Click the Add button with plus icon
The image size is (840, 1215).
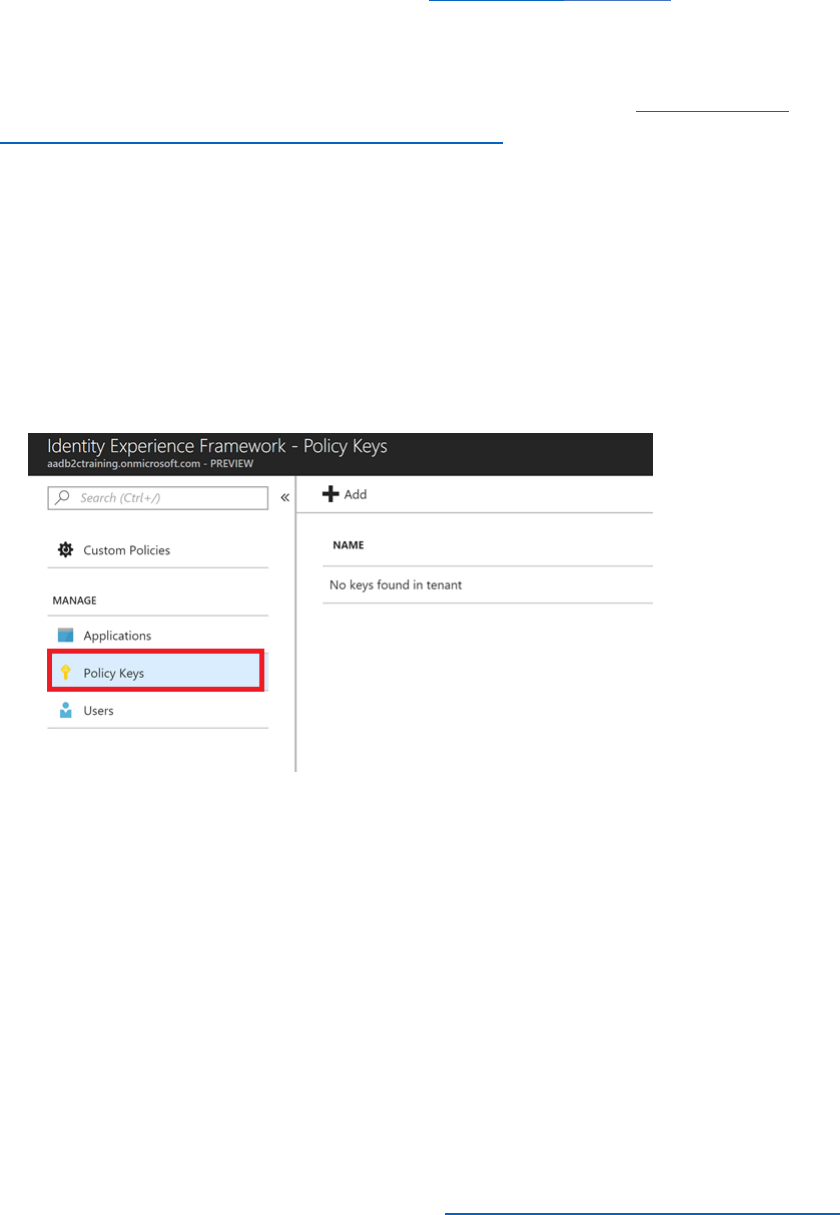345,494
